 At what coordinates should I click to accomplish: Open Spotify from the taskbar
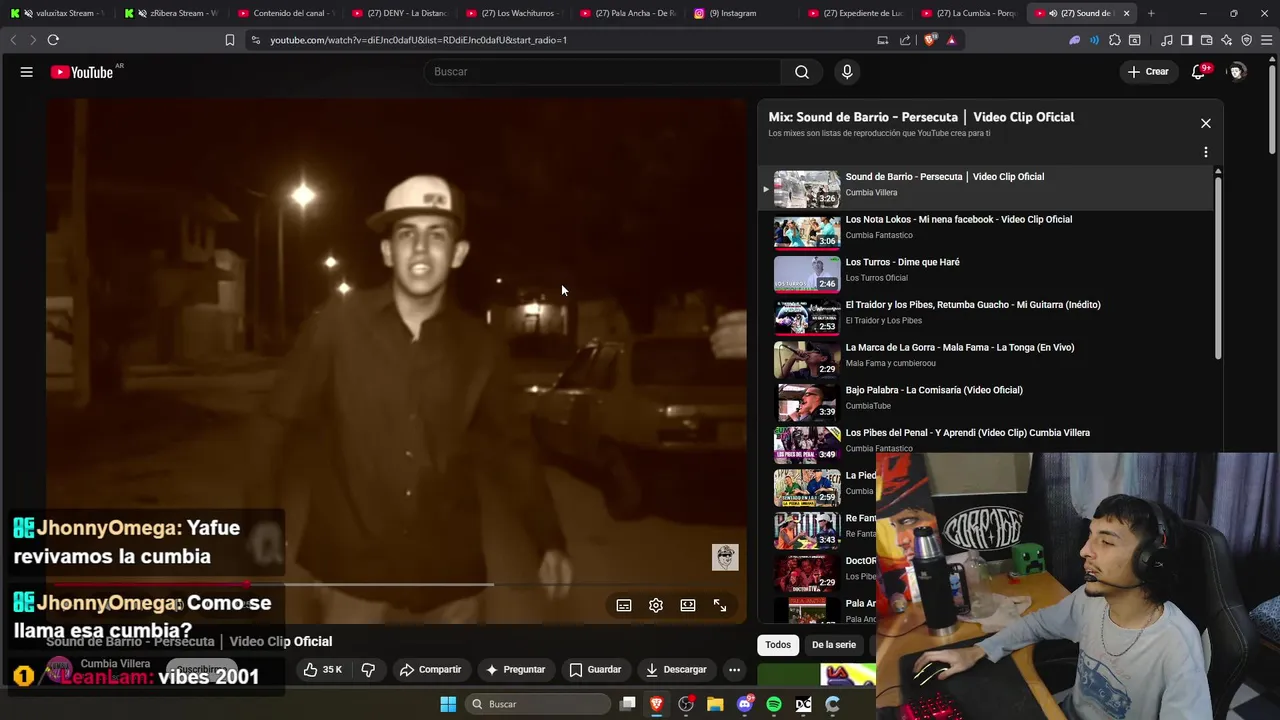pos(774,704)
